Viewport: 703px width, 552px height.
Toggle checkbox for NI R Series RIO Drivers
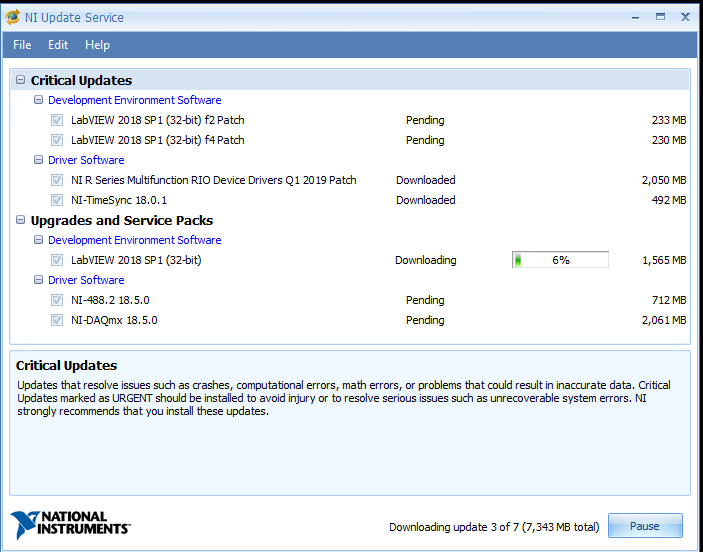point(57,180)
